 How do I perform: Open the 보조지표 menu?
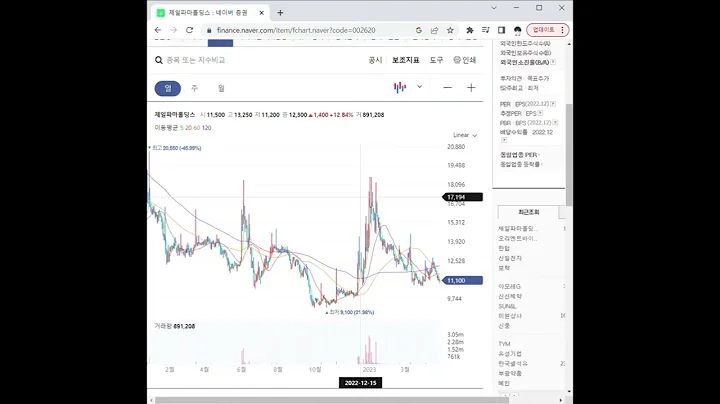(405, 60)
